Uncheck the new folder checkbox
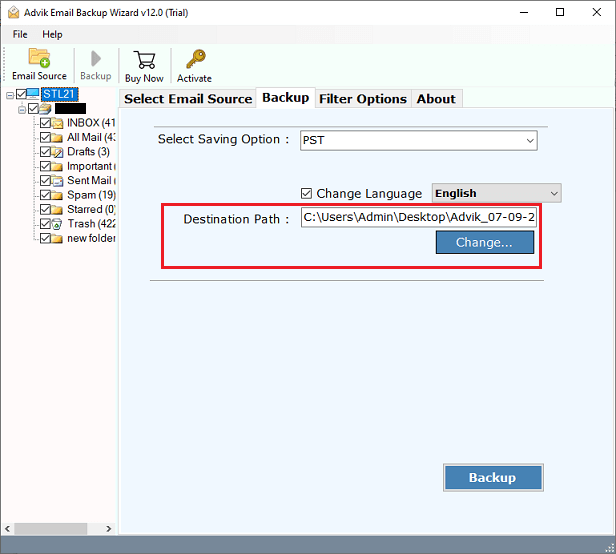This screenshot has width=616, height=554. (45, 238)
